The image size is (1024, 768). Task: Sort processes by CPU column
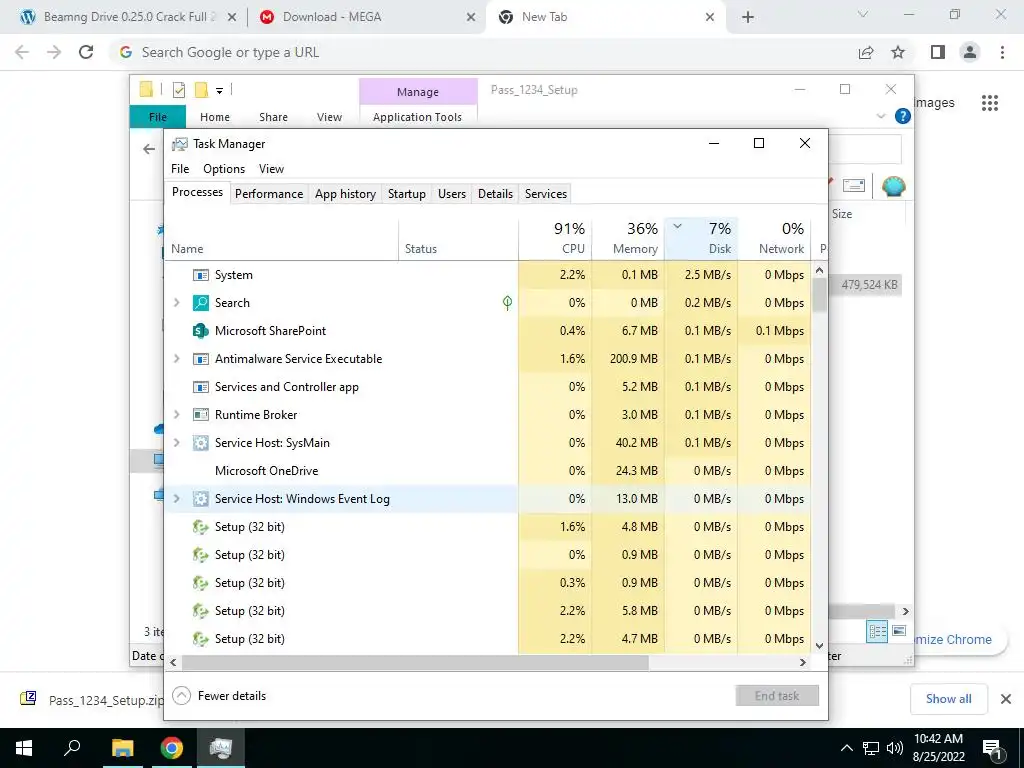555,238
